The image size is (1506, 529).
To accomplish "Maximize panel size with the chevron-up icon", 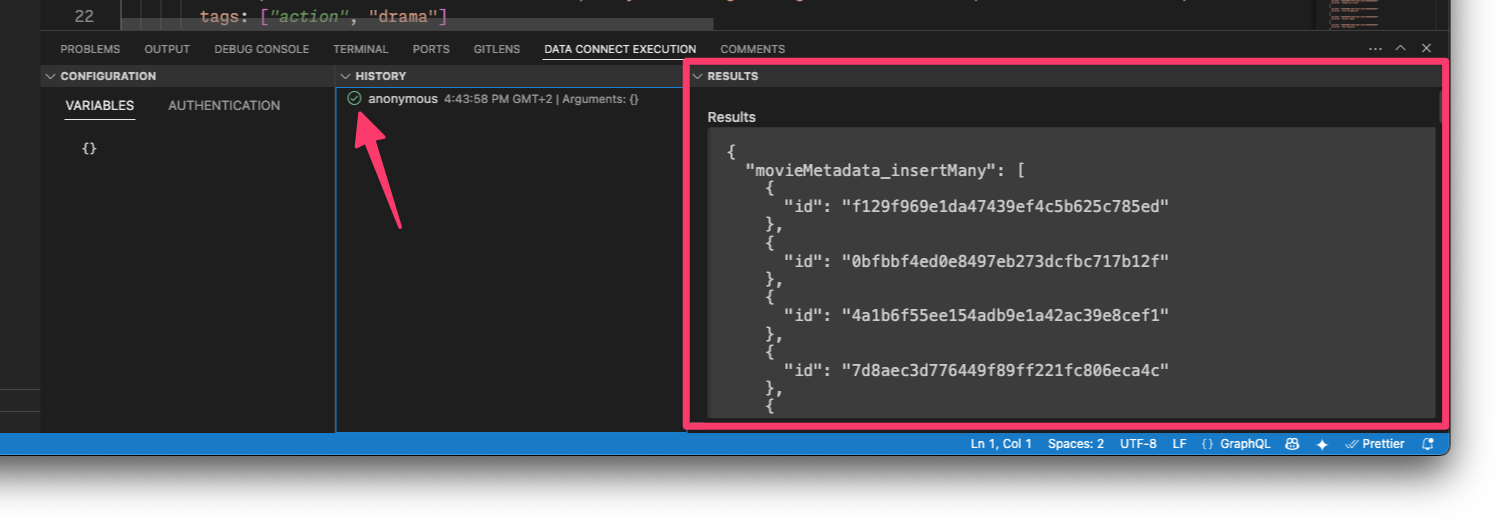I will coord(1401,48).
